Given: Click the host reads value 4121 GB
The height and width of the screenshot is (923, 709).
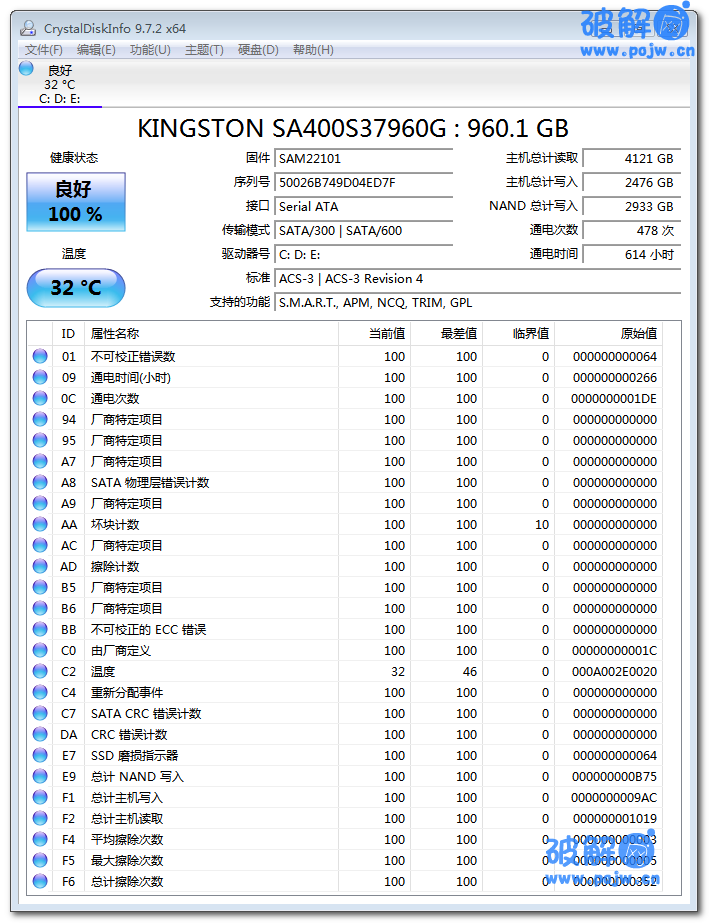Looking at the screenshot, I should coord(631,158).
